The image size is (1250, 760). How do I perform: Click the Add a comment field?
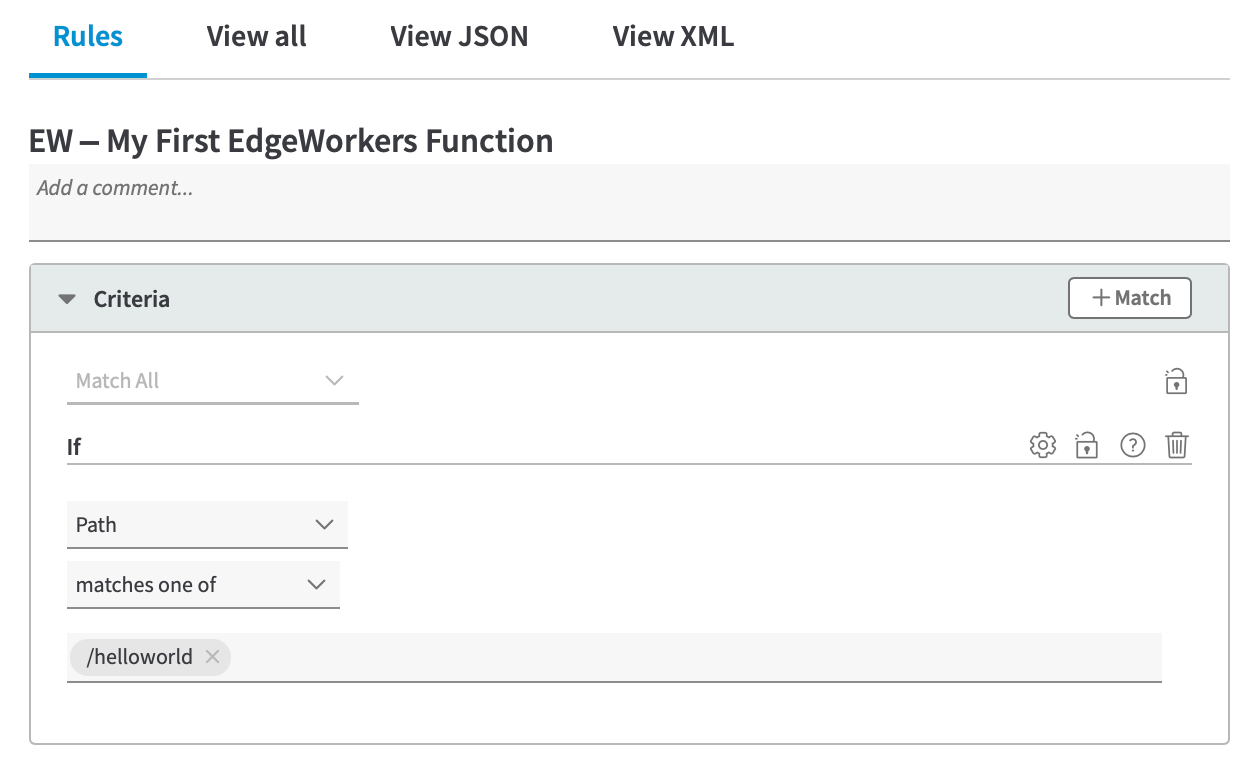(628, 202)
